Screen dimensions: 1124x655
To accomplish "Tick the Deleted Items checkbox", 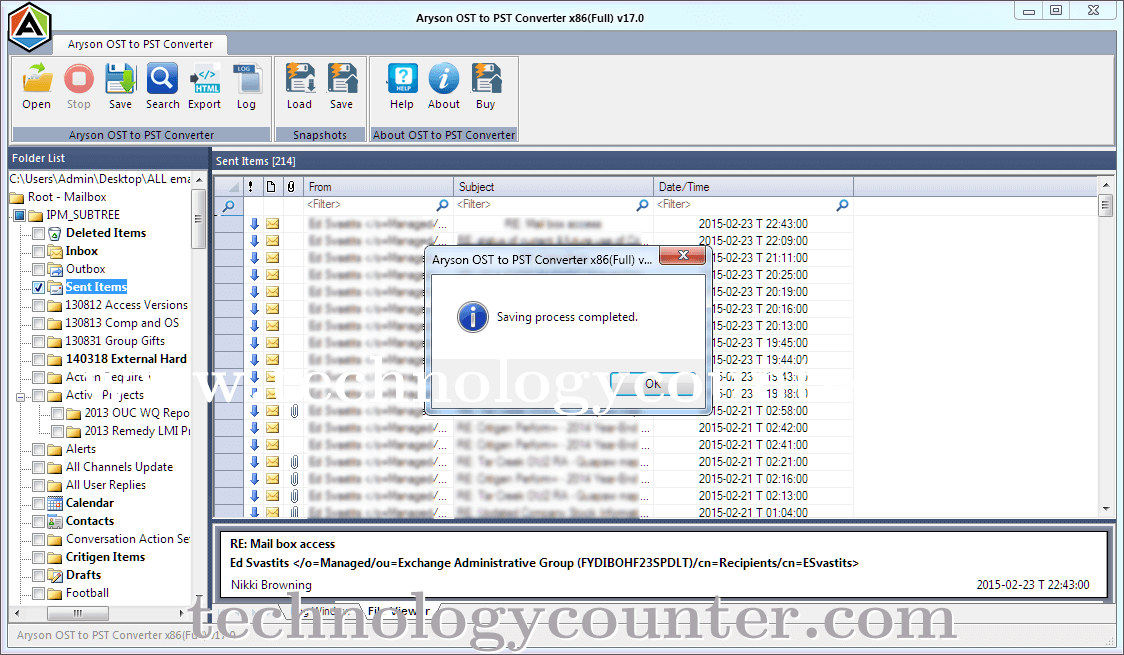I will coord(39,233).
